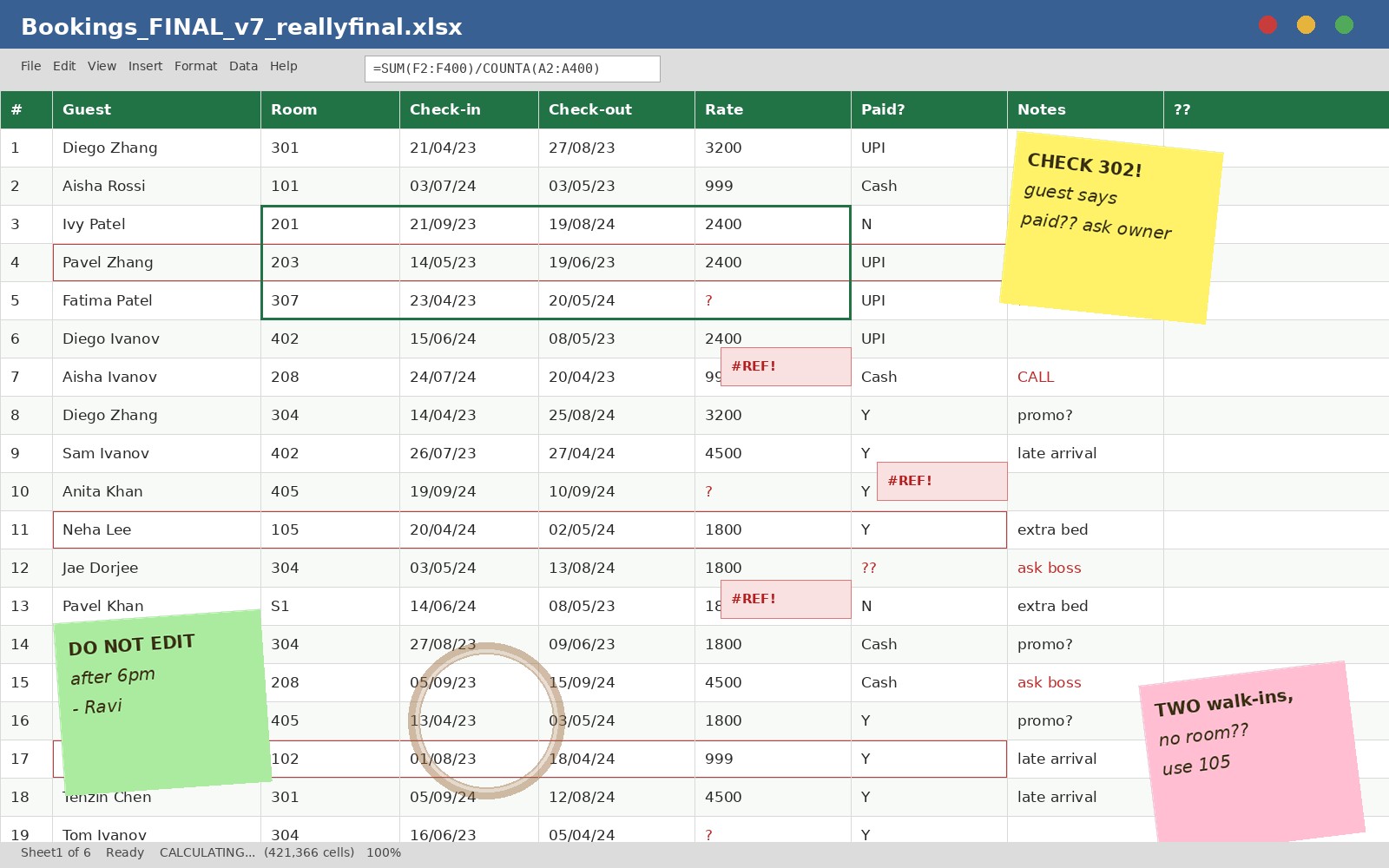This screenshot has width=1389, height=868.
Task: Click the Neha Lee guest cell
Action: click(156, 529)
